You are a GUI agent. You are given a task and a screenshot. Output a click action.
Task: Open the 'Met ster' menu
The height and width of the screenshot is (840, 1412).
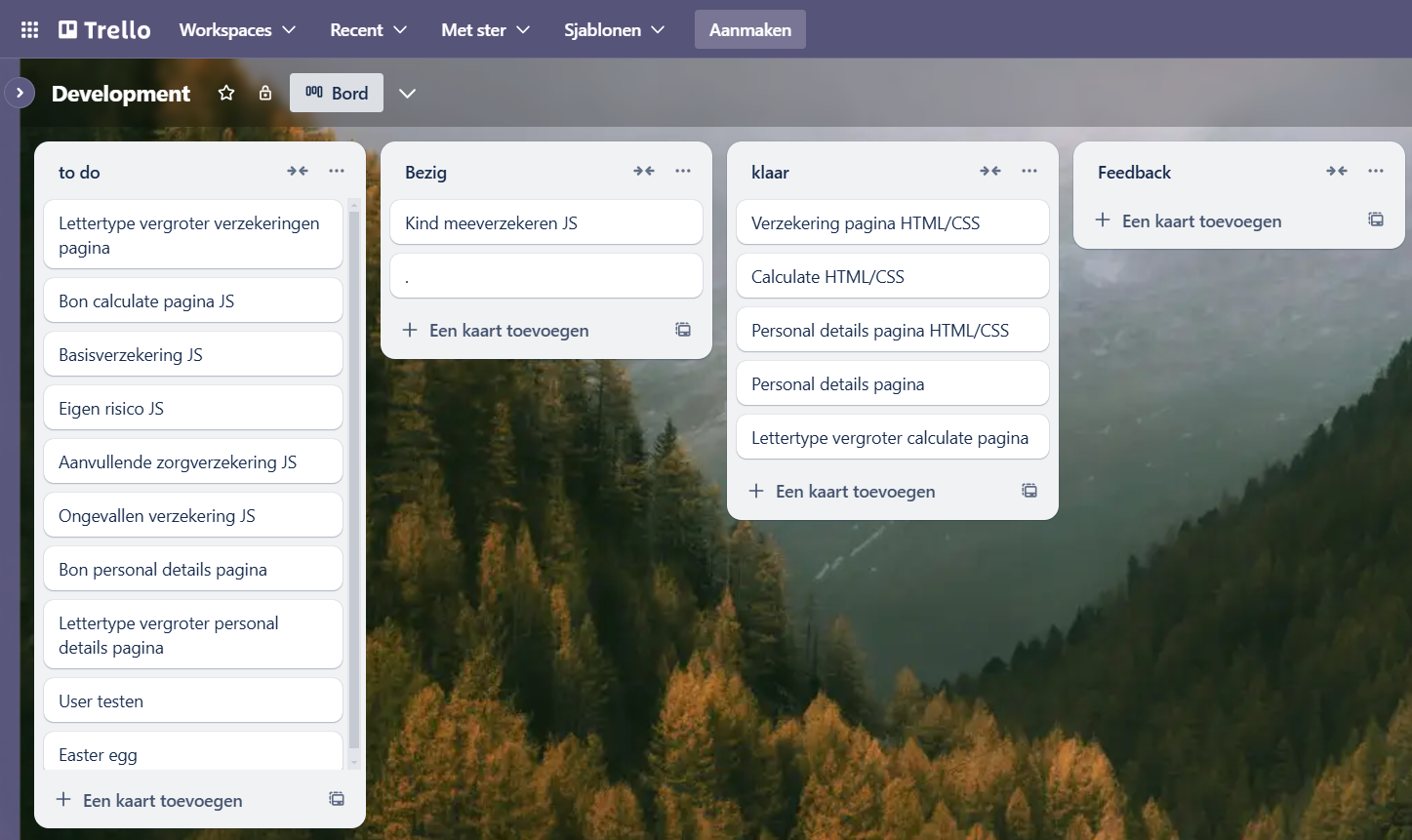coord(485,29)
